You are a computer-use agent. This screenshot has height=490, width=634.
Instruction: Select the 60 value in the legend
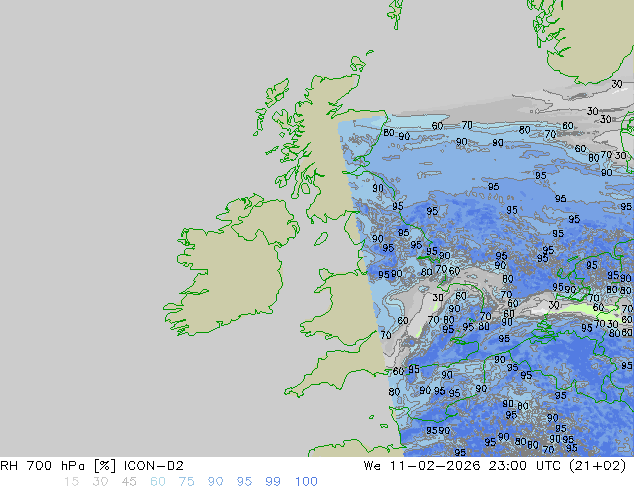[x=158, y=482]
